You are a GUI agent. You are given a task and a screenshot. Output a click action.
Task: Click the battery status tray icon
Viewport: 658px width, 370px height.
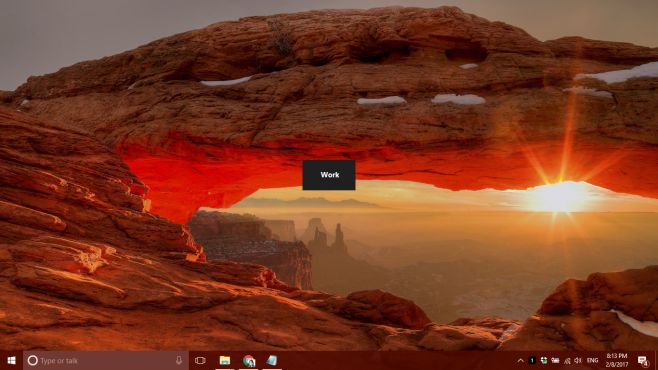(x=555, y=360)
